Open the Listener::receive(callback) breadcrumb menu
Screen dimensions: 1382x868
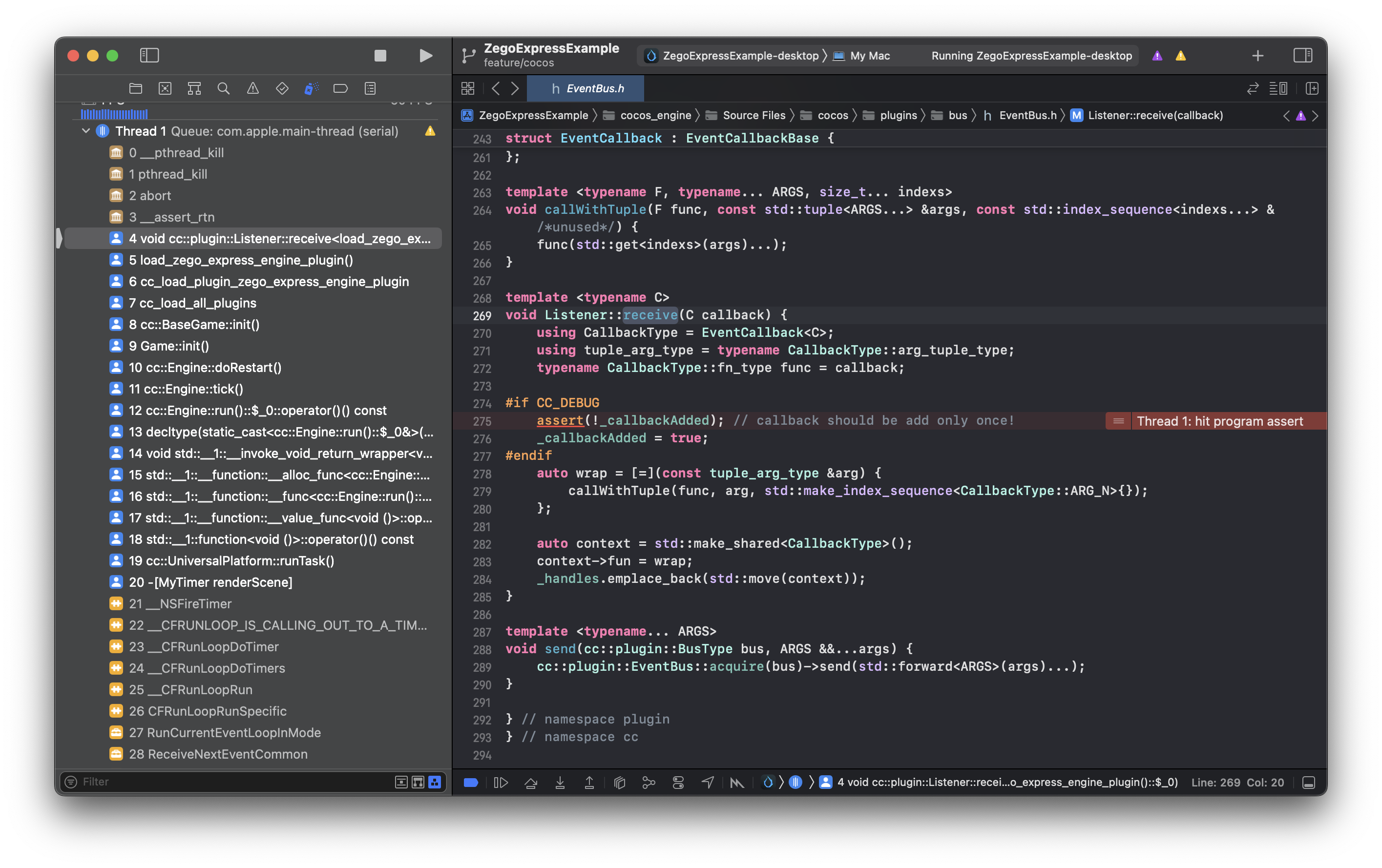click(1155, 115)
